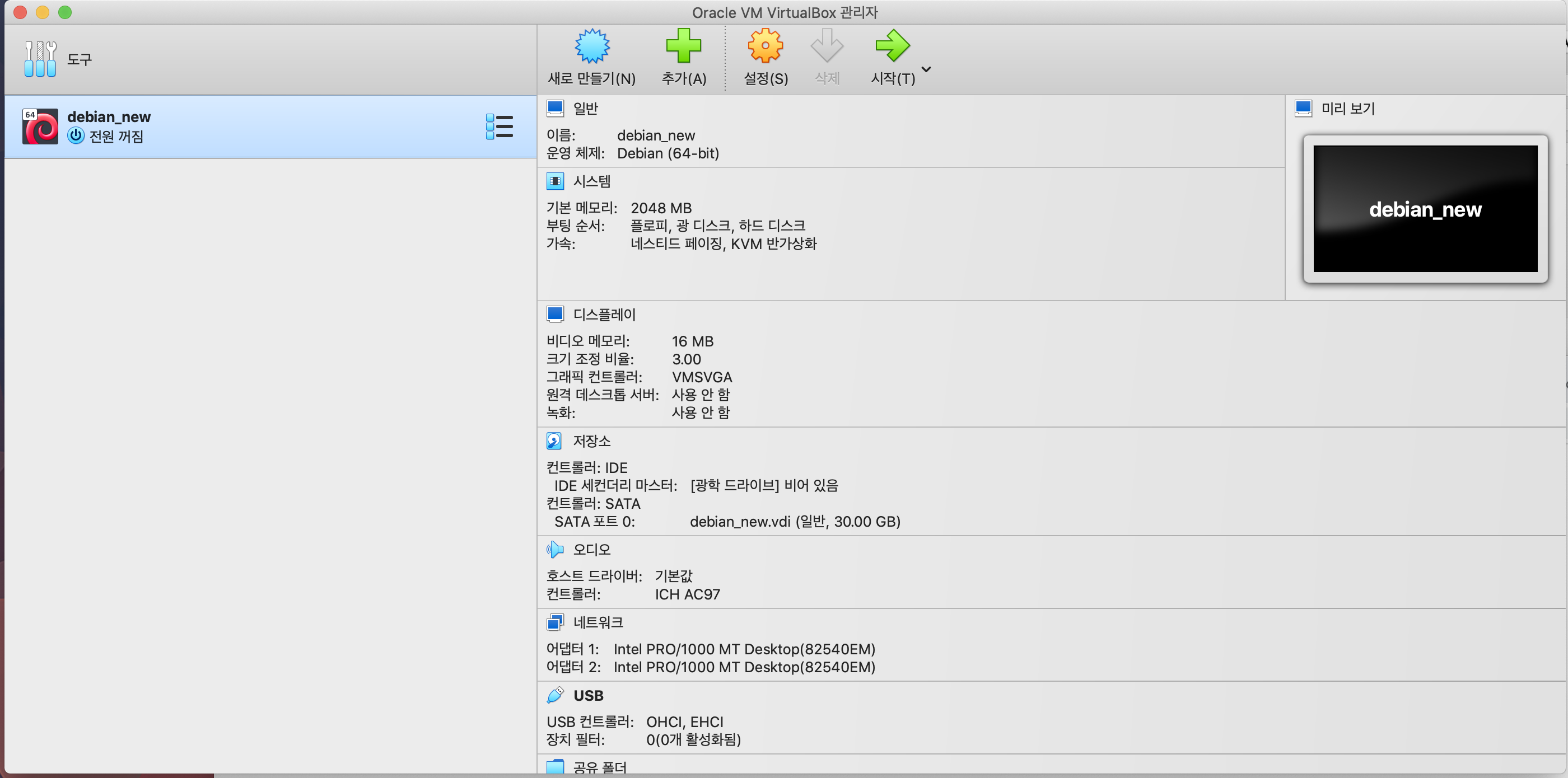Click [광학 드라이브] 비어 있음 text
The height and width of the screenshot is (778, 1568).
click(x=764, y=485)
